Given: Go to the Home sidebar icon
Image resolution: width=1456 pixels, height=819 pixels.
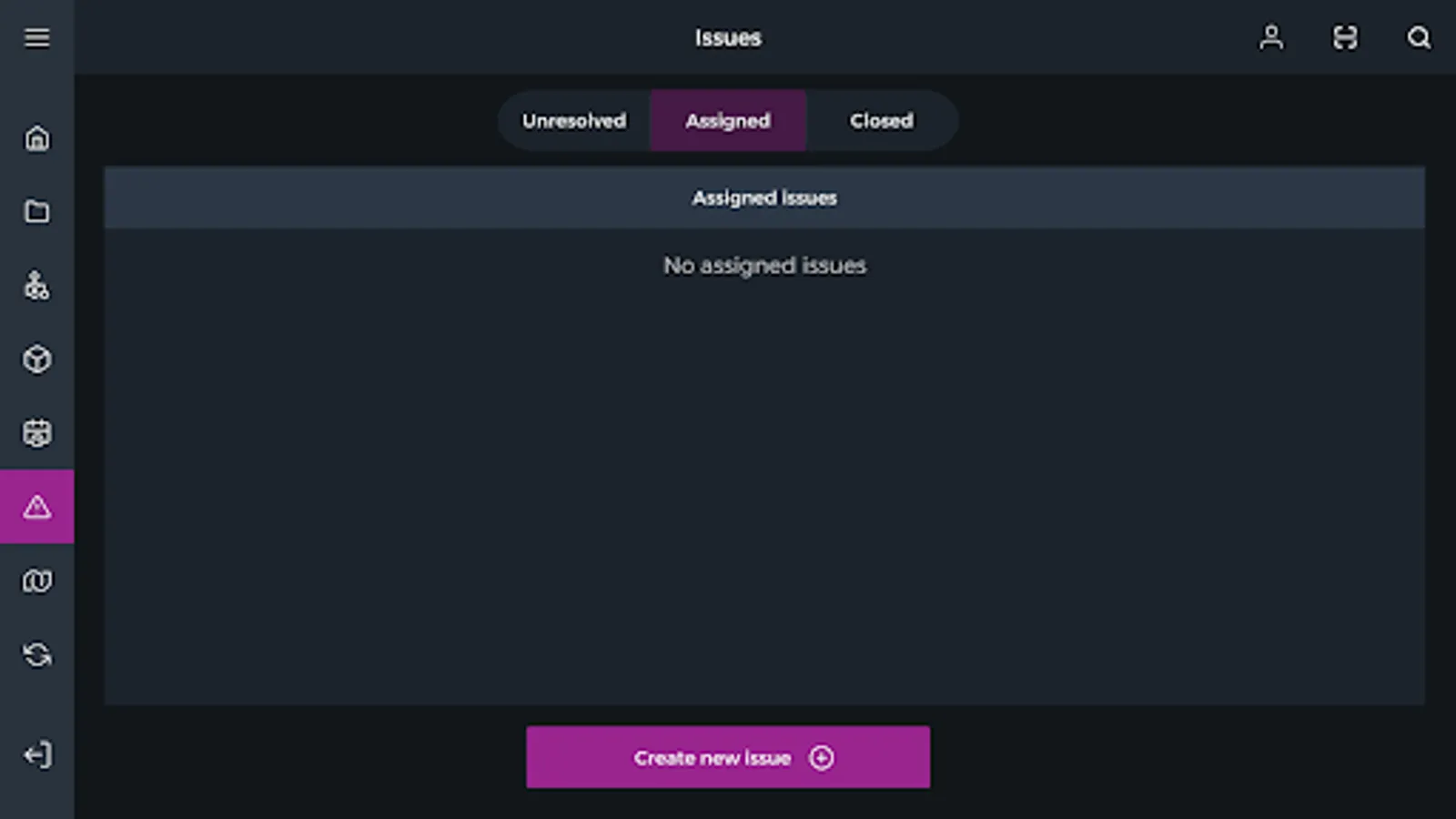Looking at the screenshot, I should [x=37, y=138].
